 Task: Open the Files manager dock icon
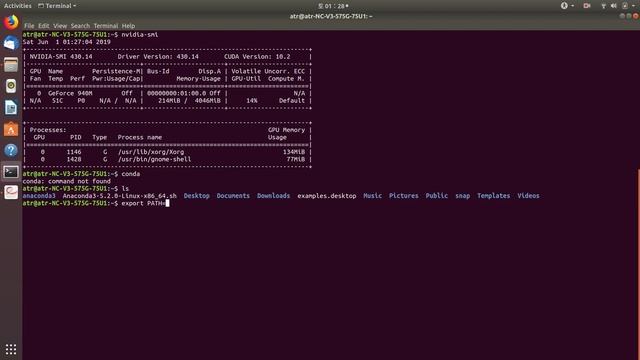(x=11, y=64)
